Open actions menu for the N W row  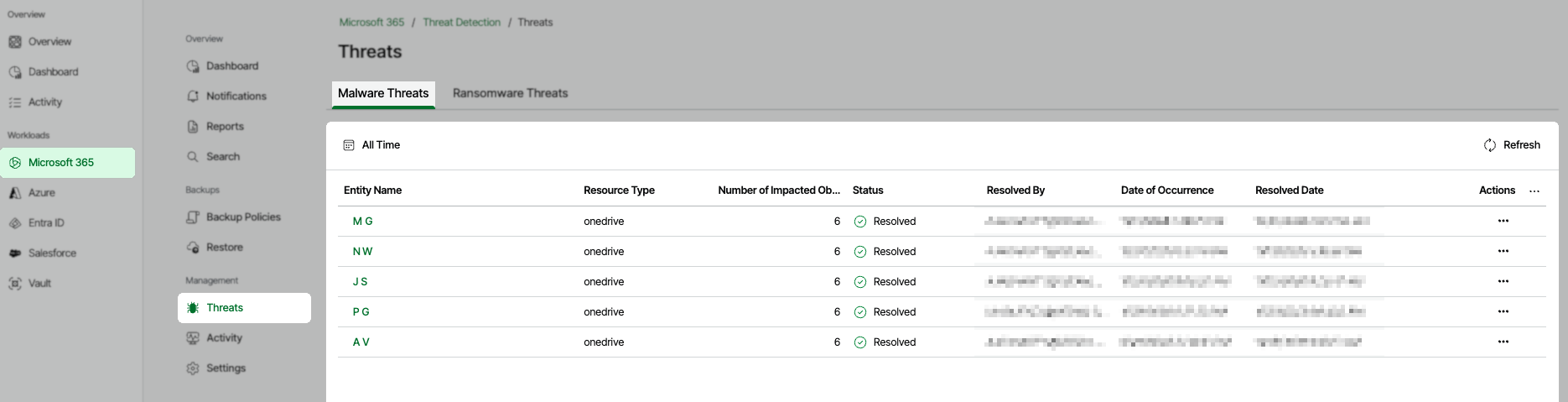click(x=1503, y=252)
